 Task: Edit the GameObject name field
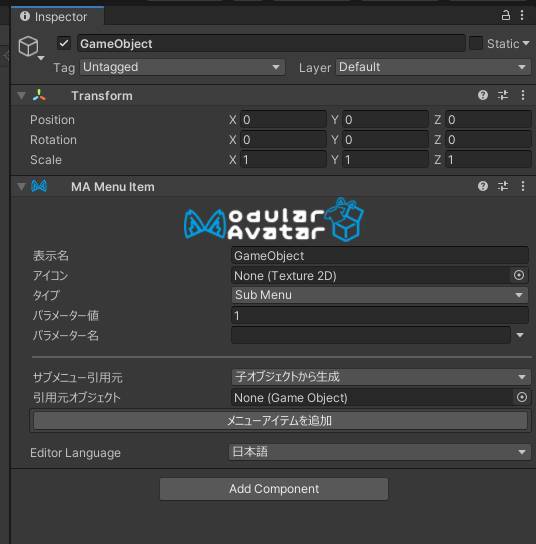(x=271, y=43)
